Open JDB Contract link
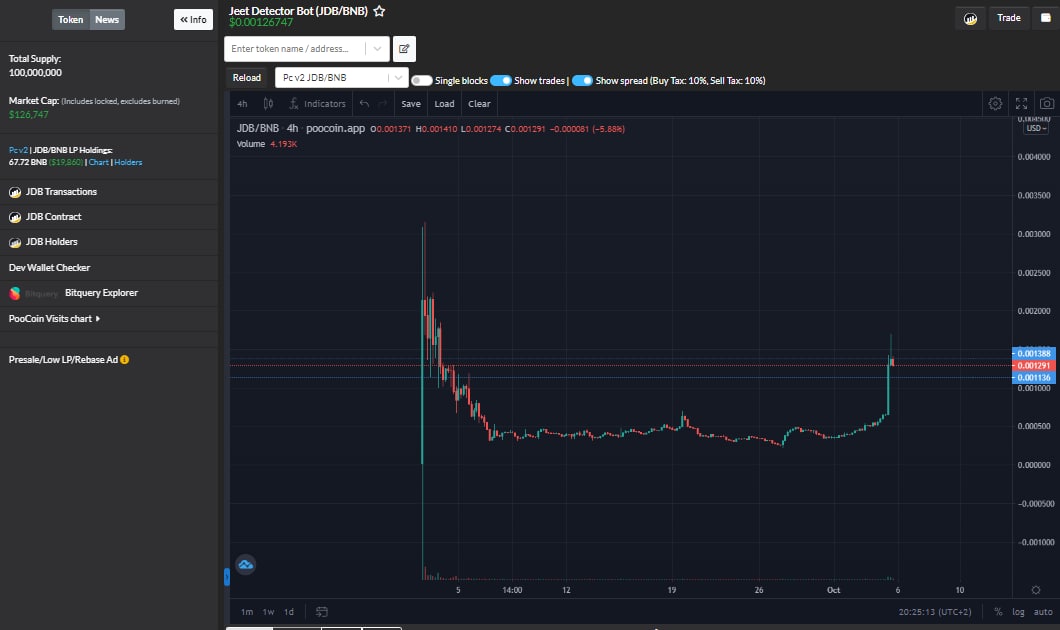The image size is (1060, 630). point(53,217)
